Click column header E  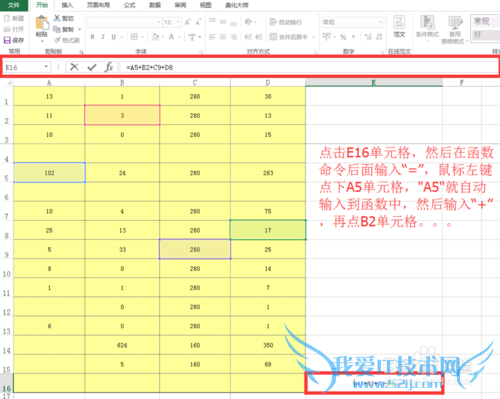pyautogui.click(x=374, y=82)
